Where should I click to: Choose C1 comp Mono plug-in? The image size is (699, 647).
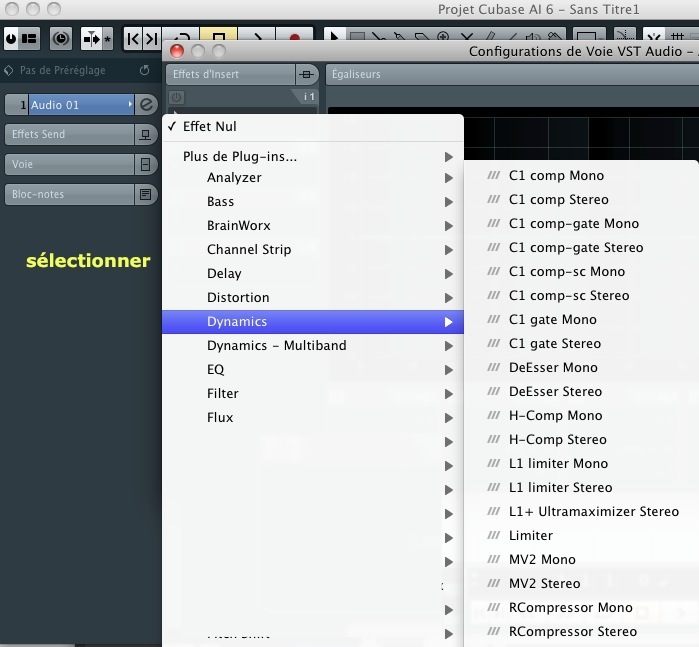581,176
